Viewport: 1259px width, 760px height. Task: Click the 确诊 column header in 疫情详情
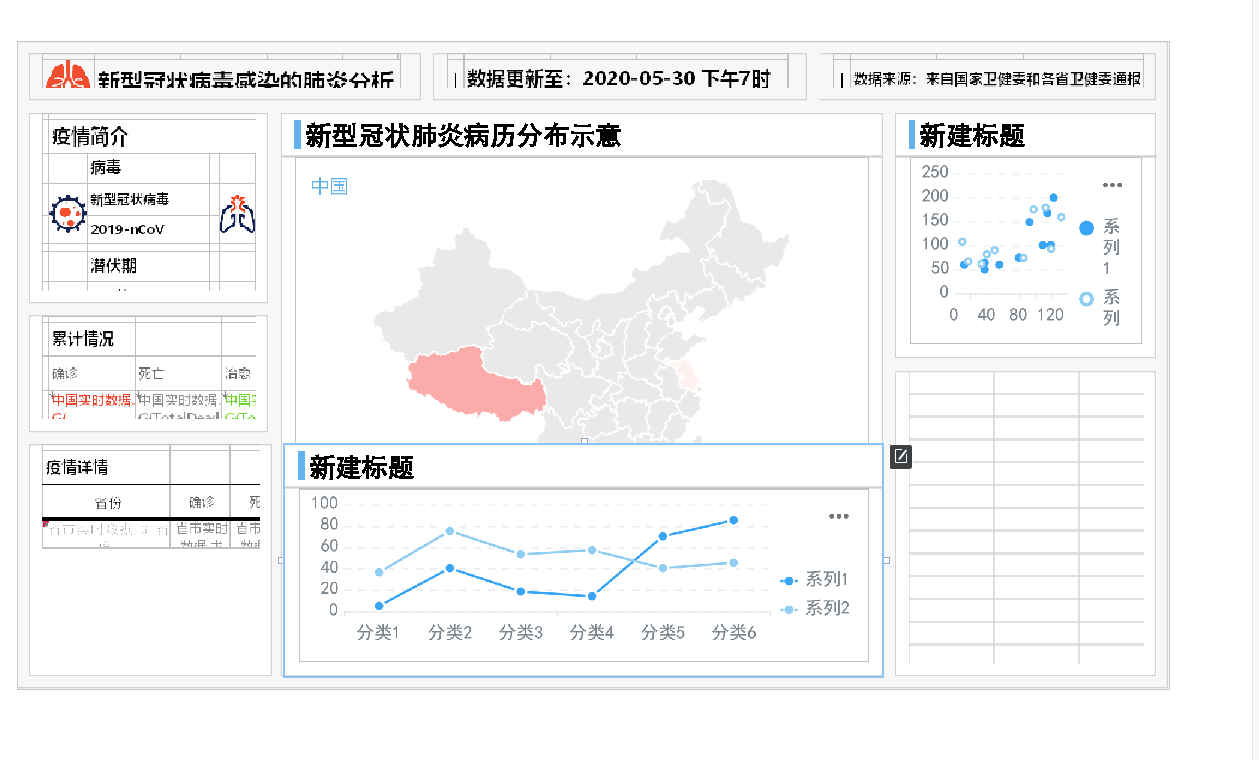[200, 502]
